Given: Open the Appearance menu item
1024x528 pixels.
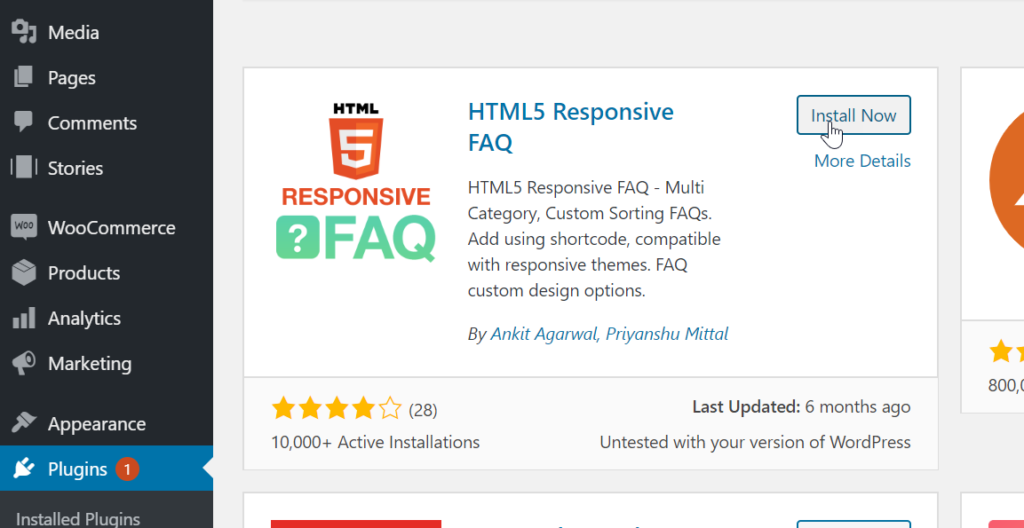Looking at the screenshot, I should tap(96, 424).
